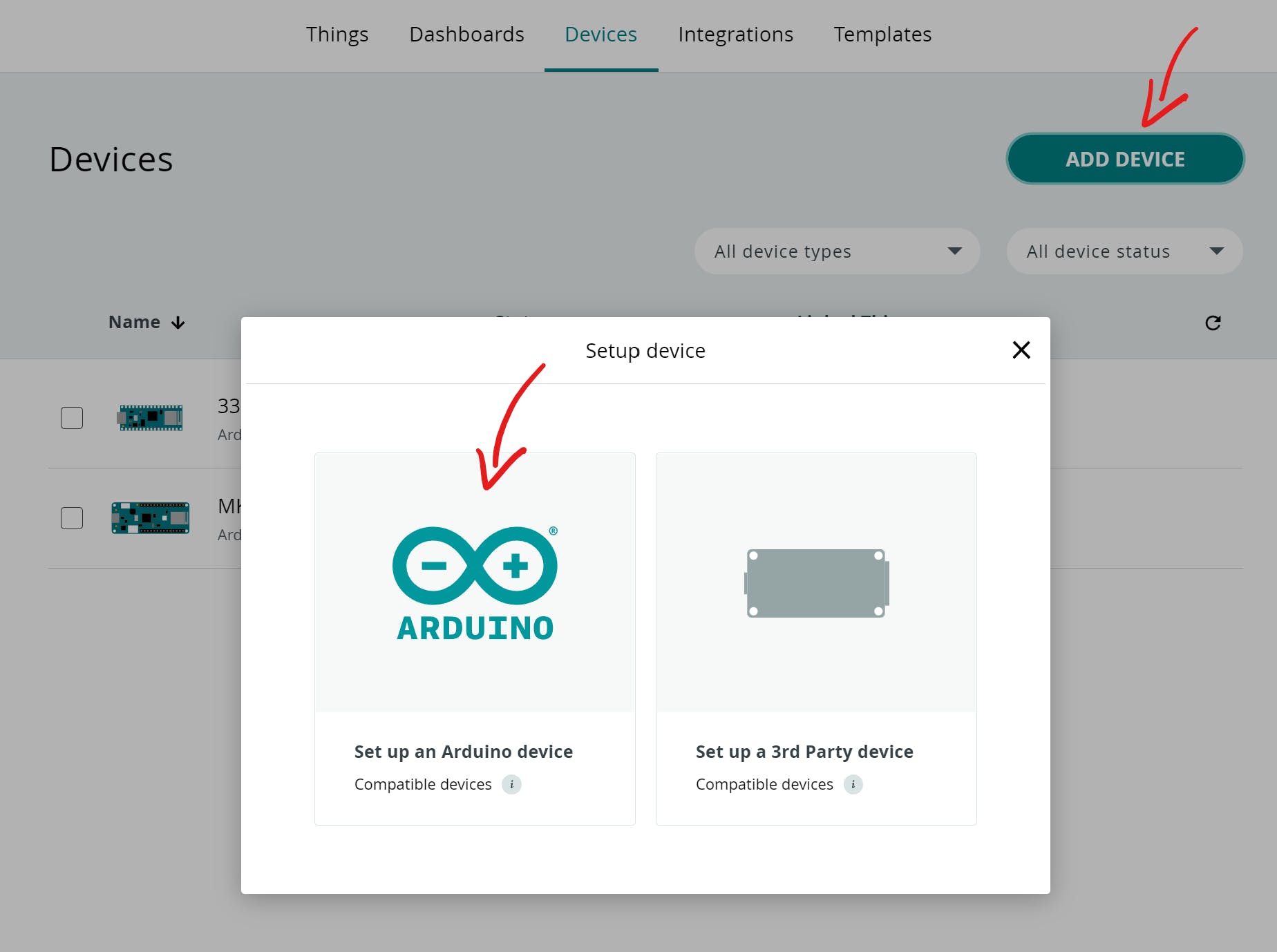Click the MKR board thumbnail in second row
The image size is (1277, 952).
tap(151, 518)
